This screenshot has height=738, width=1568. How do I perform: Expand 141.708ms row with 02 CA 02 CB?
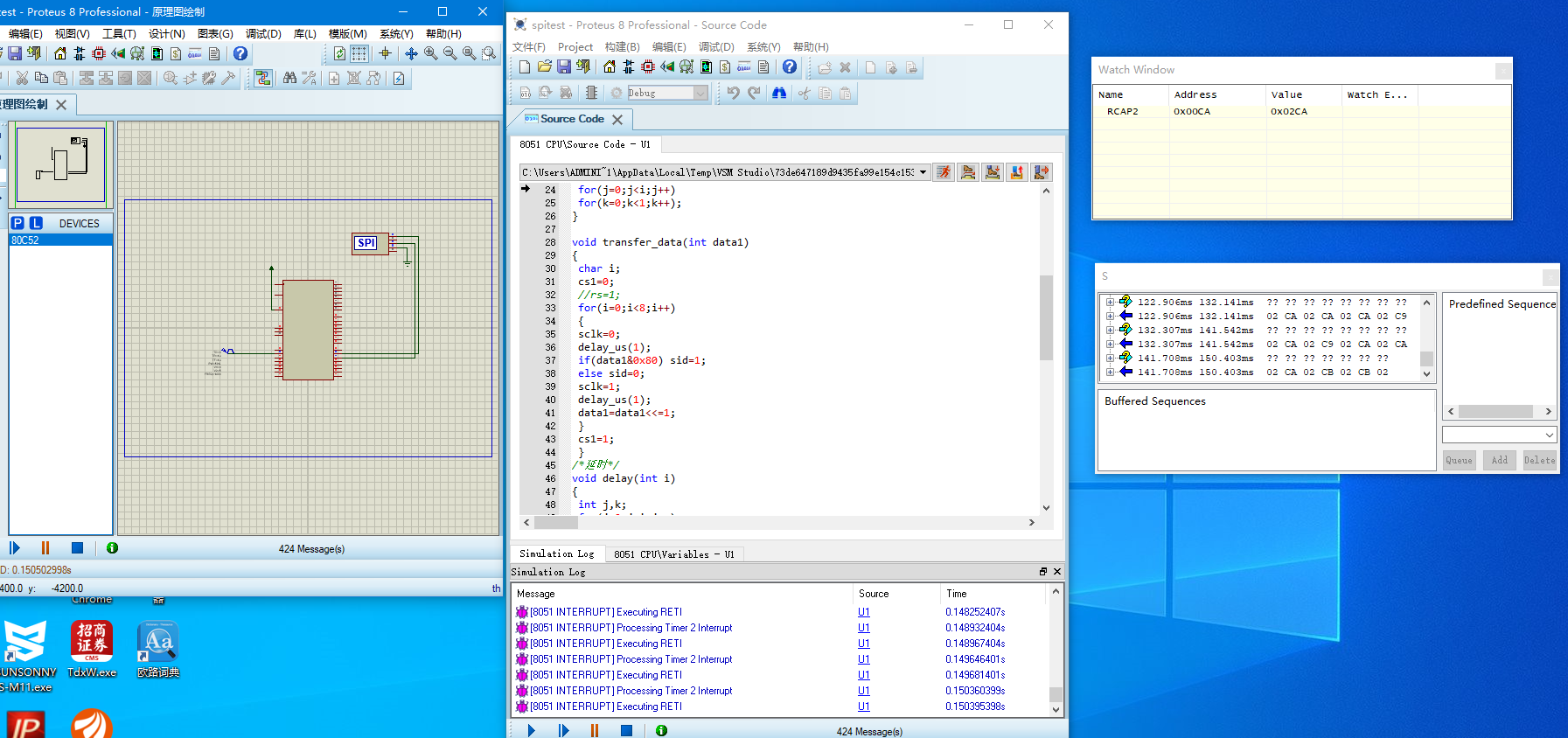coord(1110,372)
